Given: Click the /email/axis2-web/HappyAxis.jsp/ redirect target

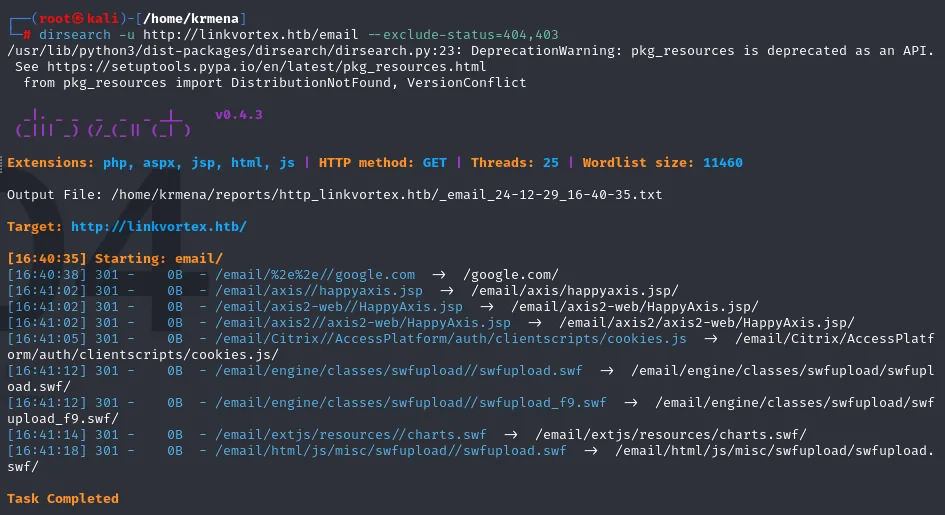Looking at the screenshot, I should coord(635,307).
